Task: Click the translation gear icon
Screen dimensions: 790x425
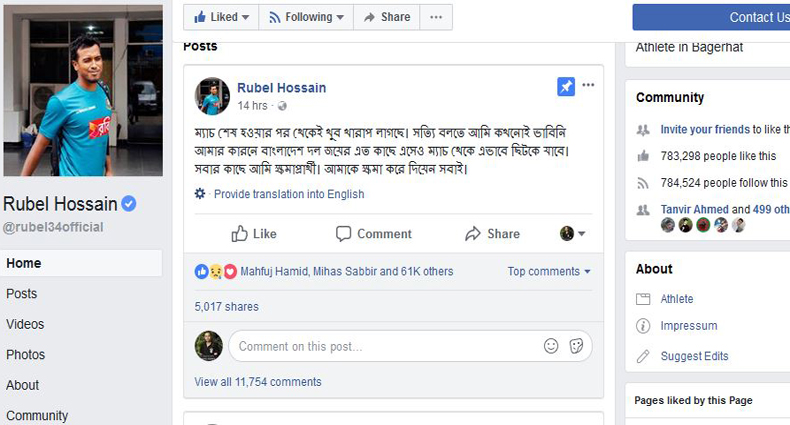Action: (x=200, y=194)
